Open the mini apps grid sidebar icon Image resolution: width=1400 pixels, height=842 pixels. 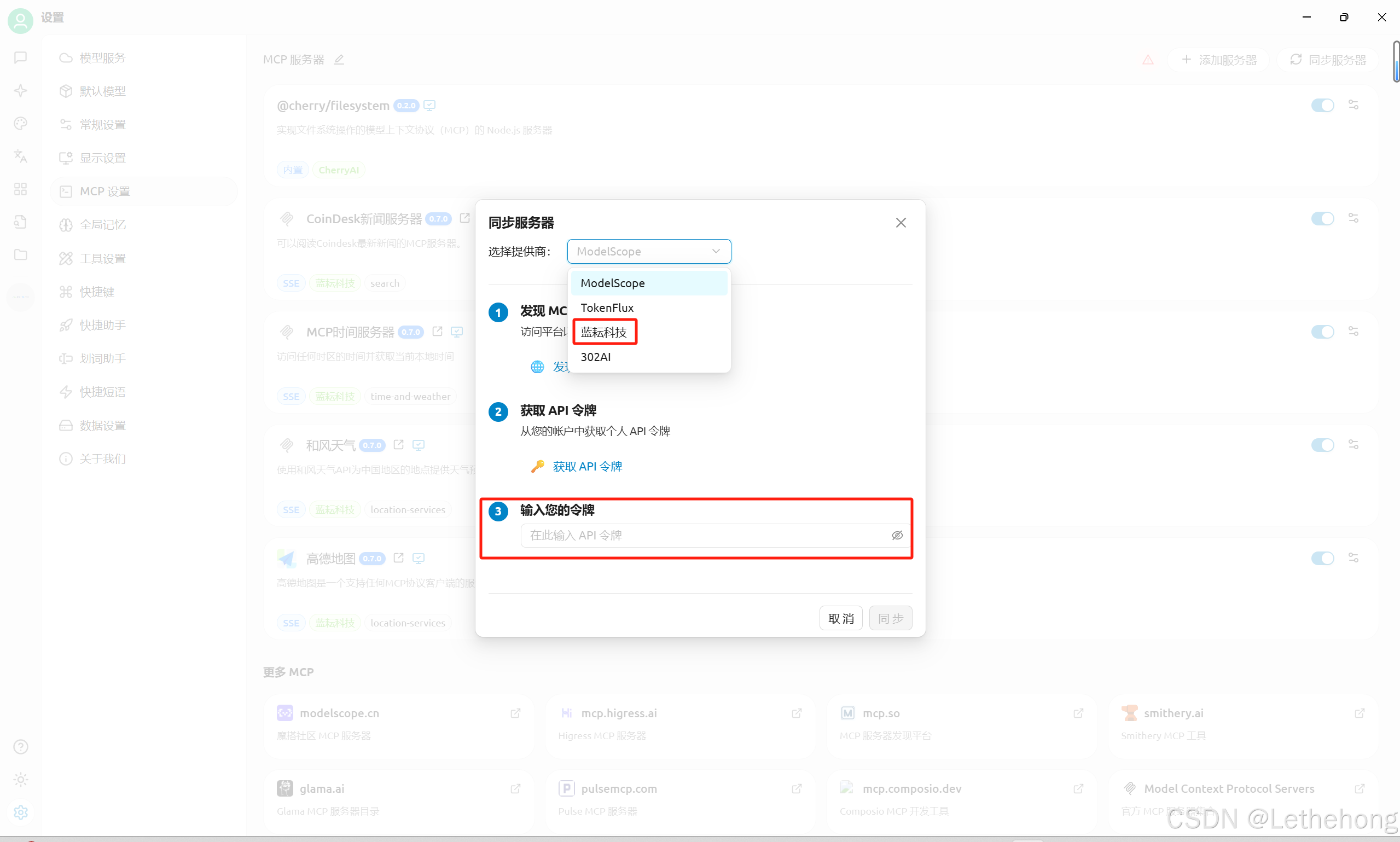click(20, 189)
